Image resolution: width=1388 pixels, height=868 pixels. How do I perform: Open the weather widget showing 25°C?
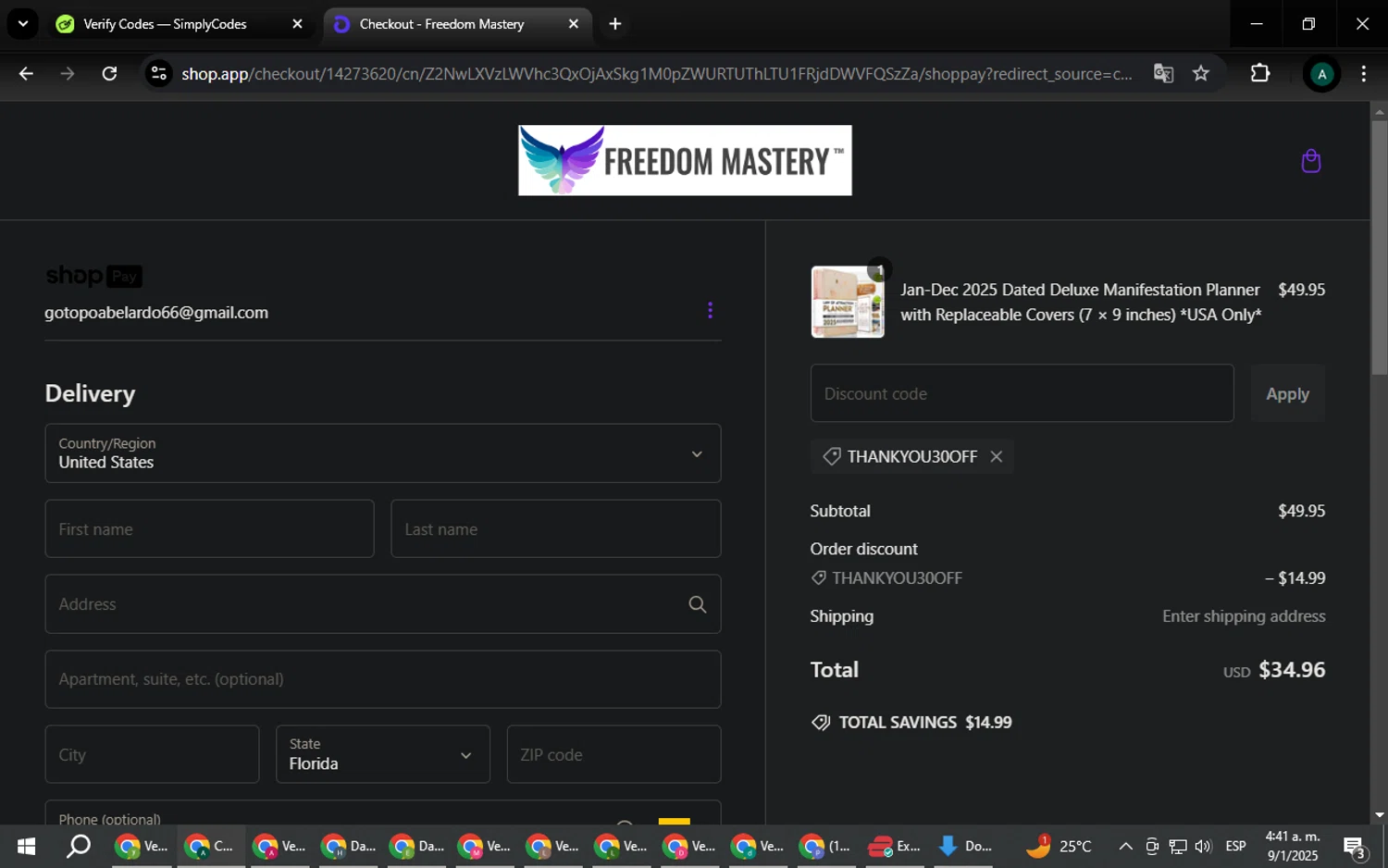1059,846
